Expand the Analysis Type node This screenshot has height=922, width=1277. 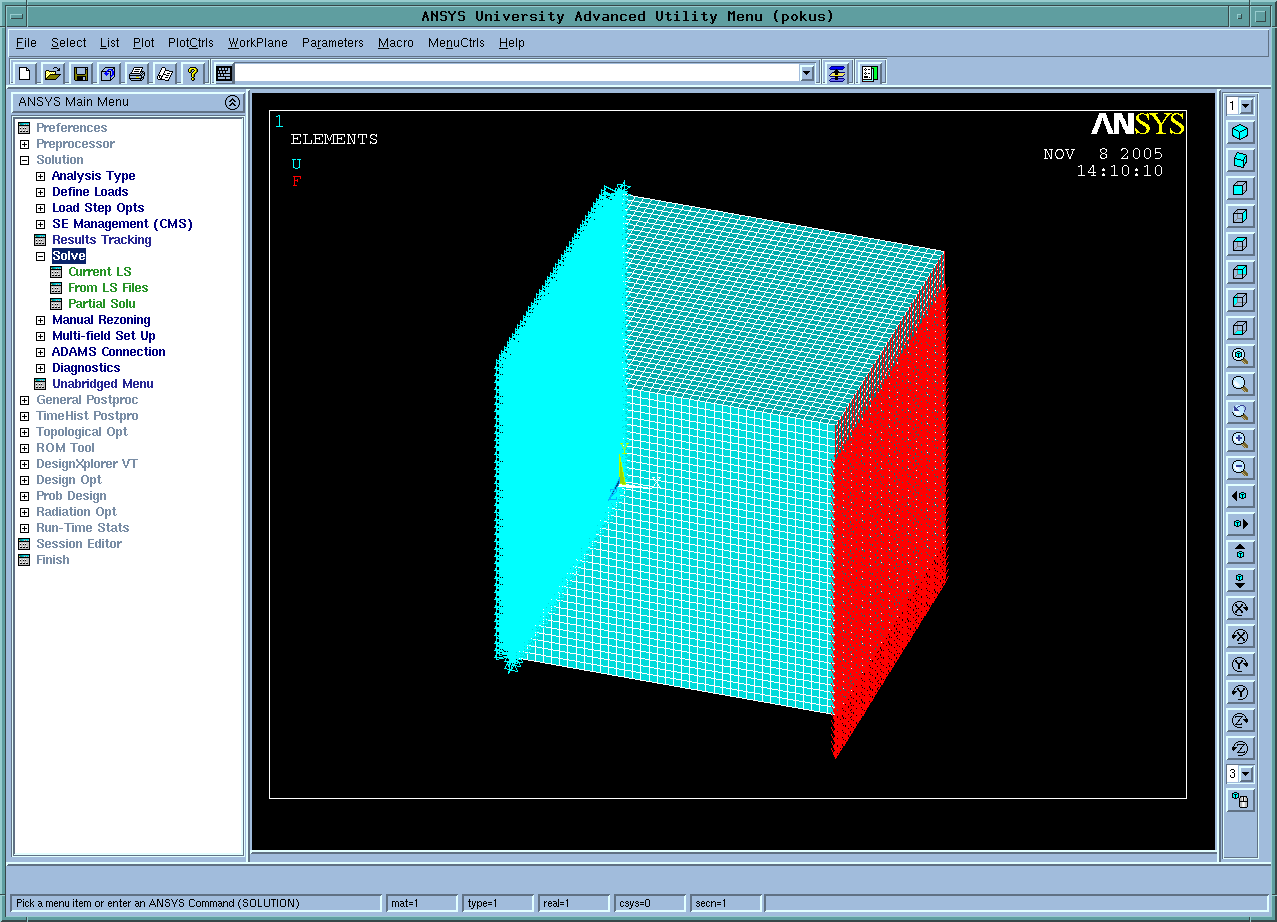point(40,176)
